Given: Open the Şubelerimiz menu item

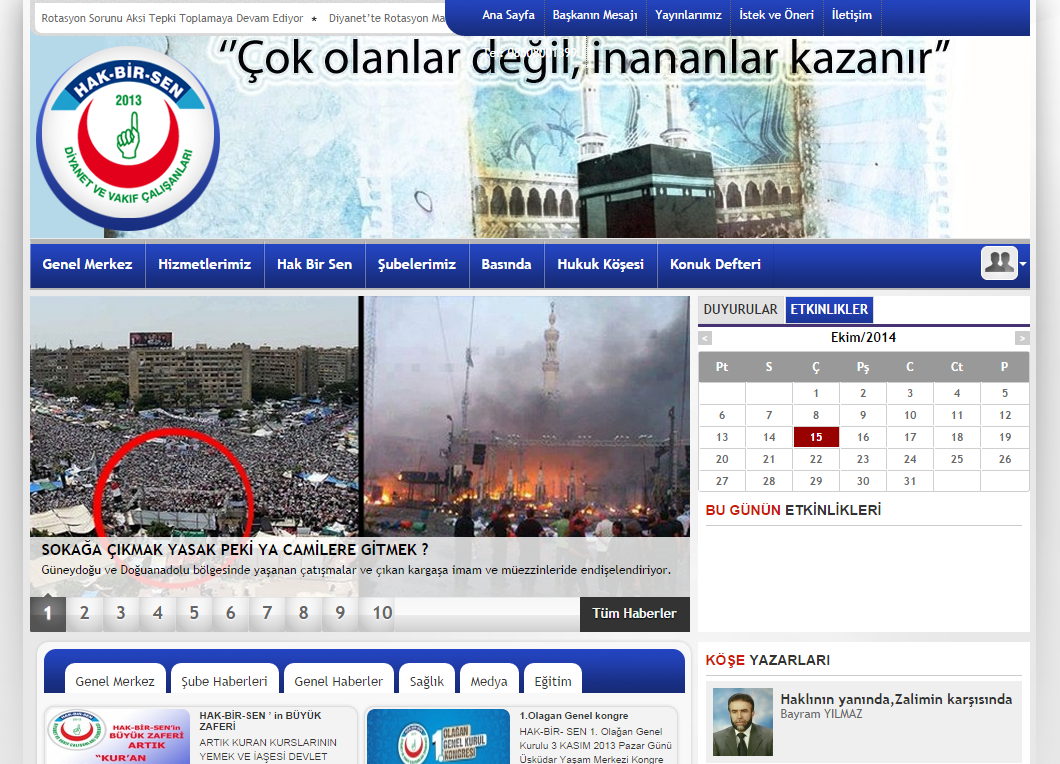Looking at the screenshot, I should tap(416, 265).
